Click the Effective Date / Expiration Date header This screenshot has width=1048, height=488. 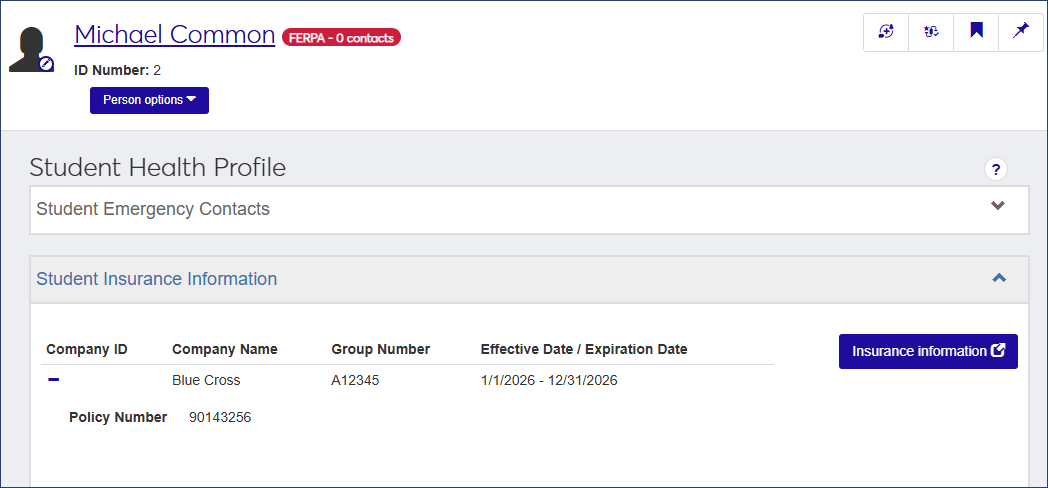click(x=584, y=349)
